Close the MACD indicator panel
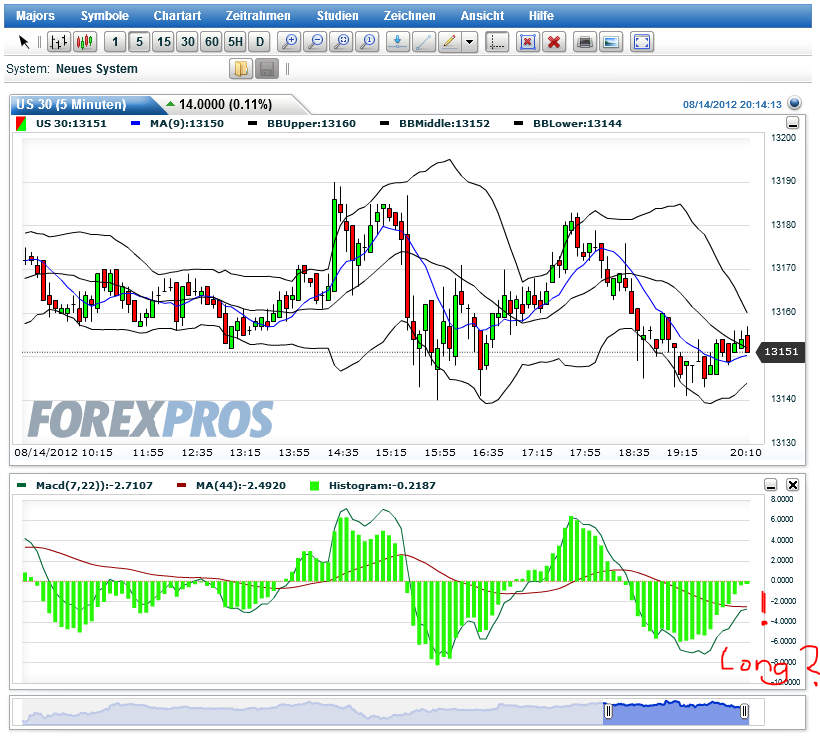This screenshot has height=742, width=820. 793,485
